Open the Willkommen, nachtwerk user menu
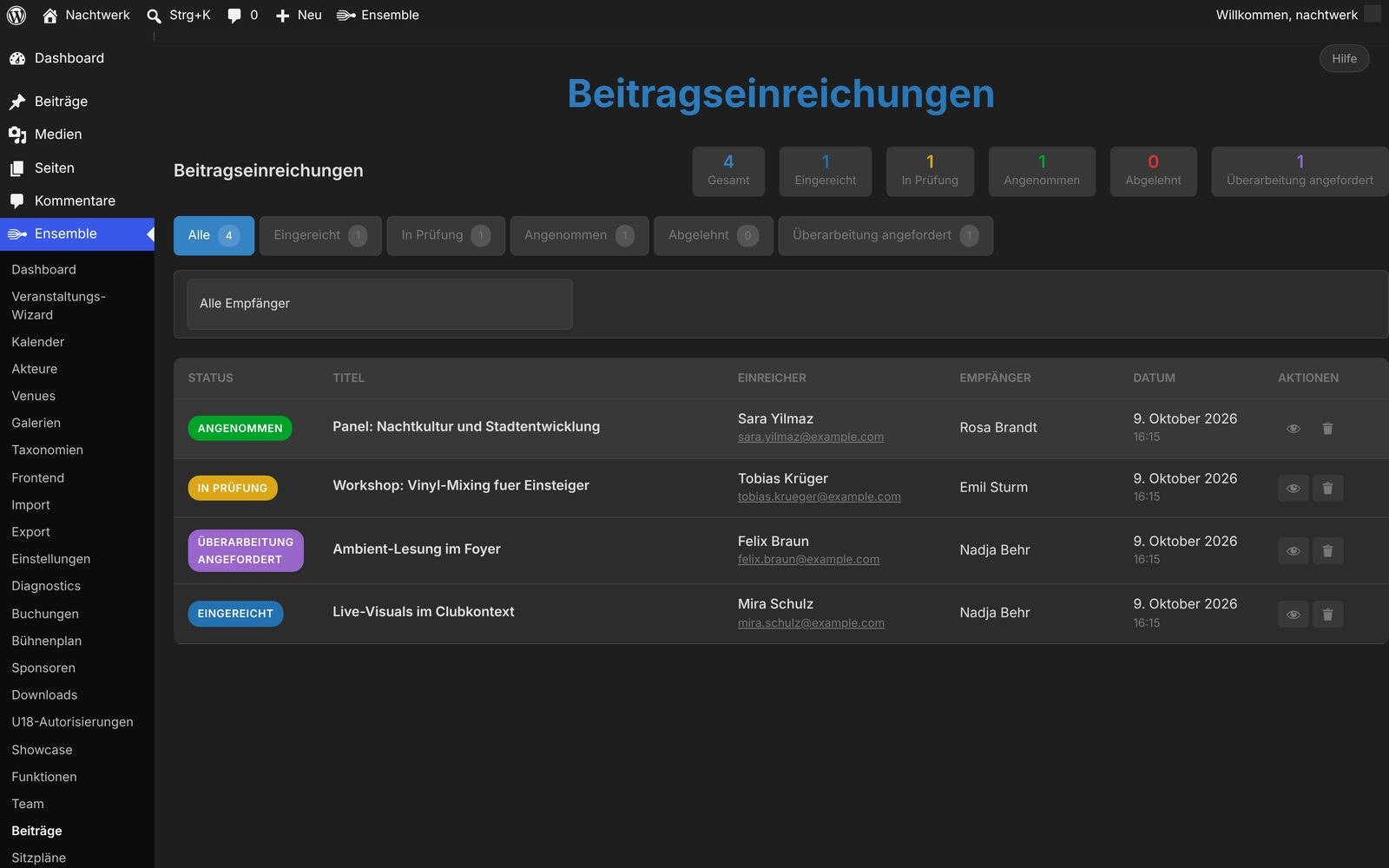Screen dimensions: 1389x868 [1297, 15]
